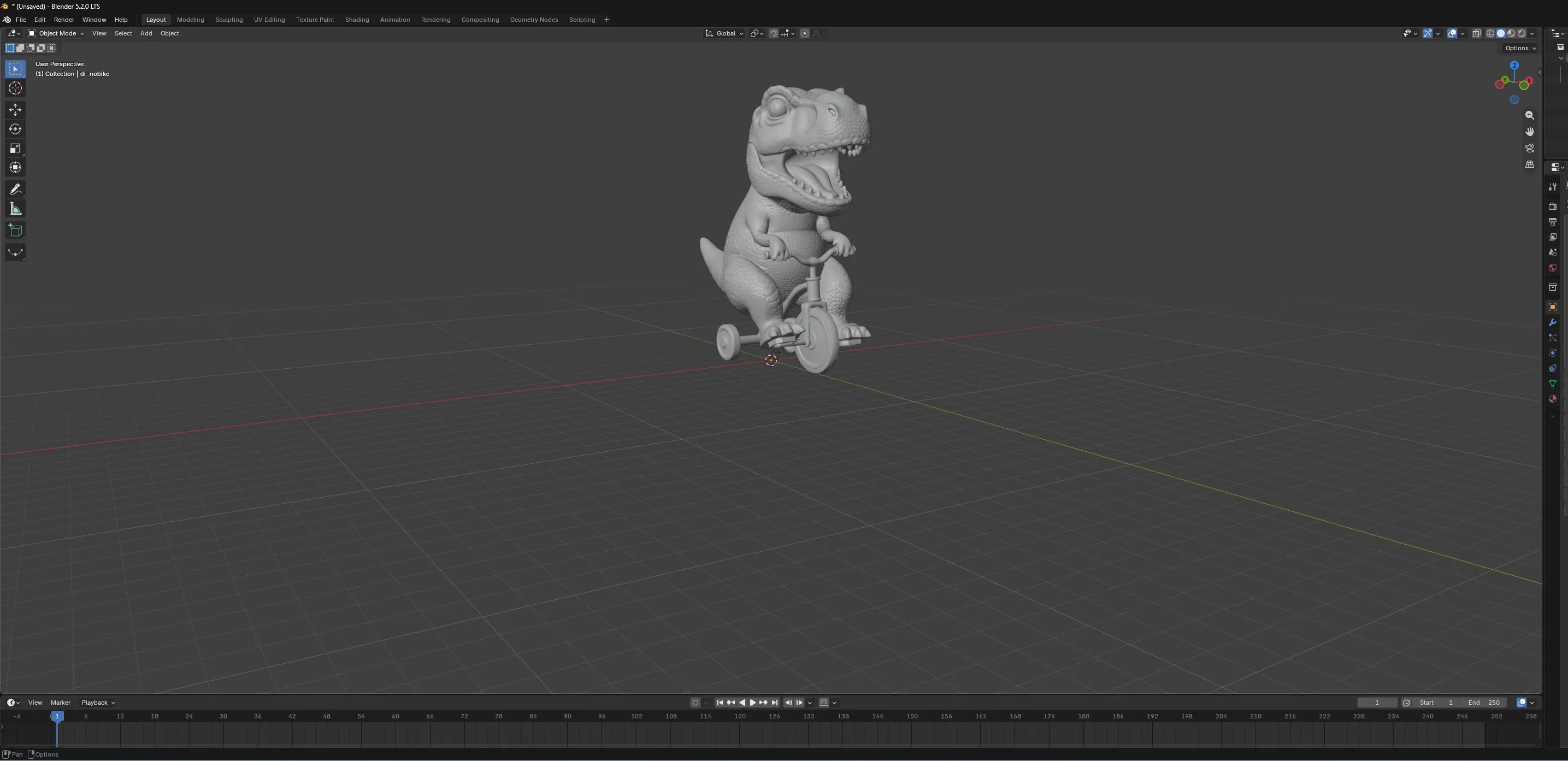The width and height of the screenshot is (1568, 761).
Task: Open the Output properties tab
Action: (x=1552, y=222)
